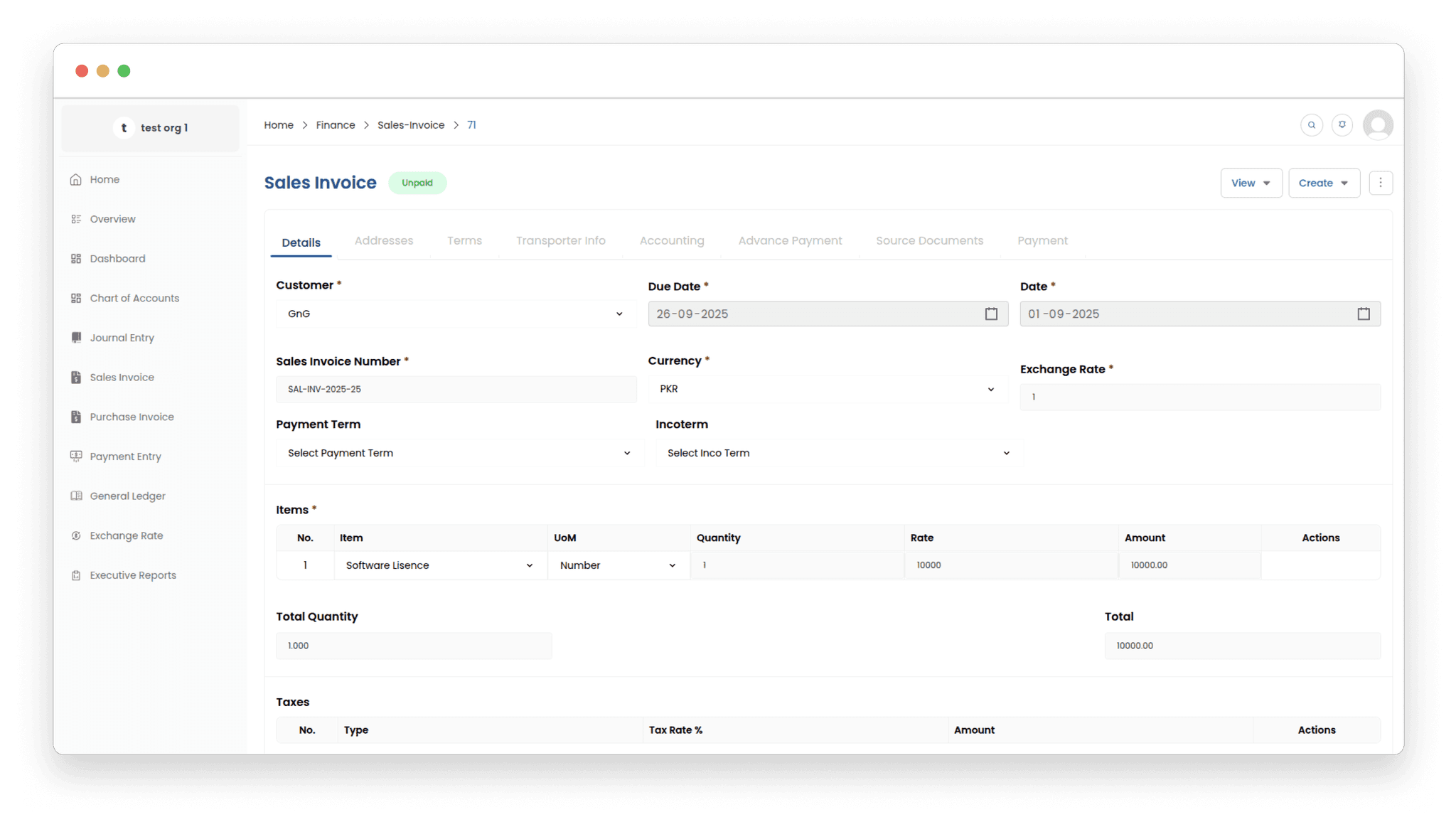This screenshot has width=1456, height=817.
Task: Open the Sales Invoice section in sidebar
Action: coord(122,377)
